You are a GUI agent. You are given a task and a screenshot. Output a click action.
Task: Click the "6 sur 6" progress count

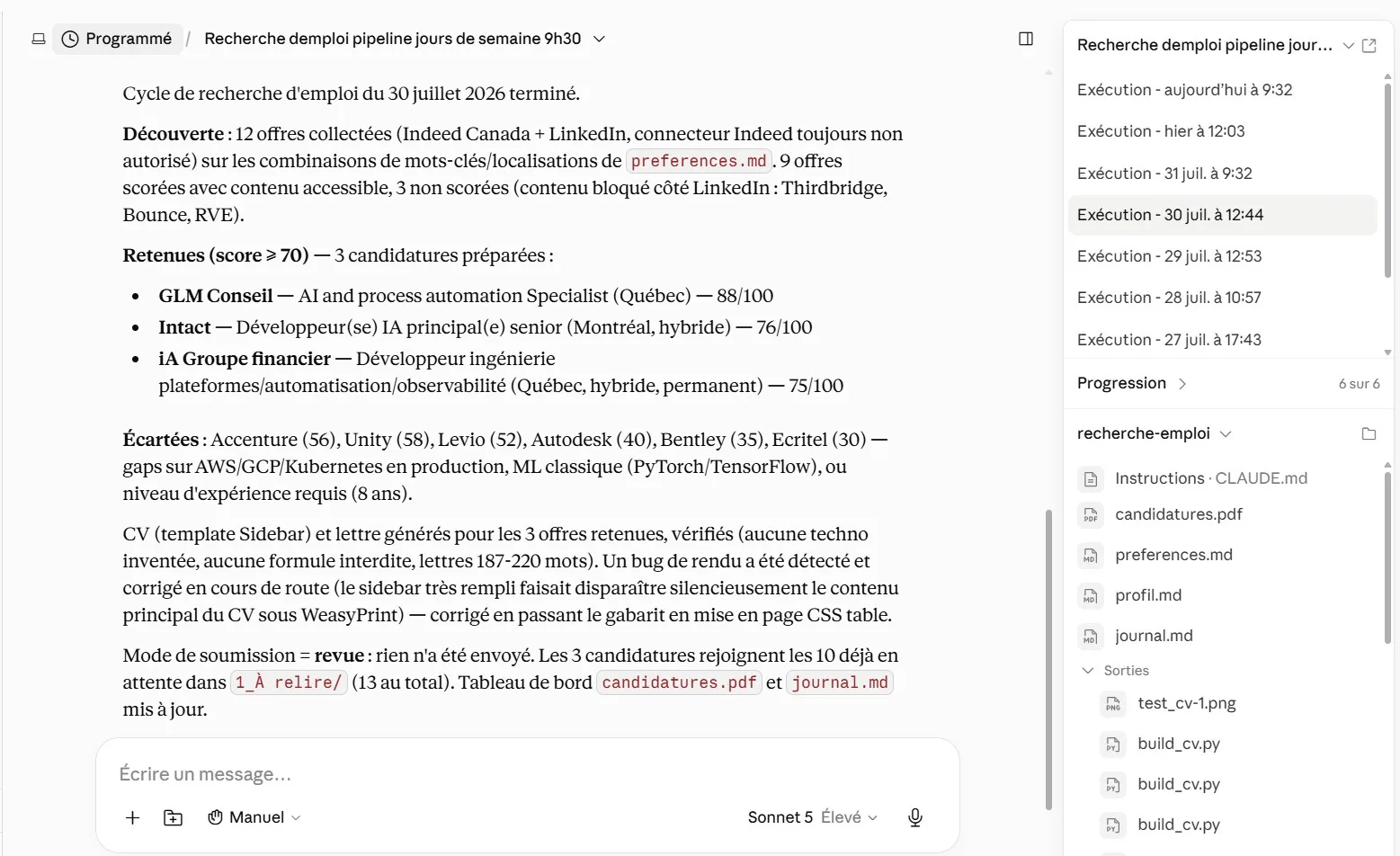point(1359,384)
